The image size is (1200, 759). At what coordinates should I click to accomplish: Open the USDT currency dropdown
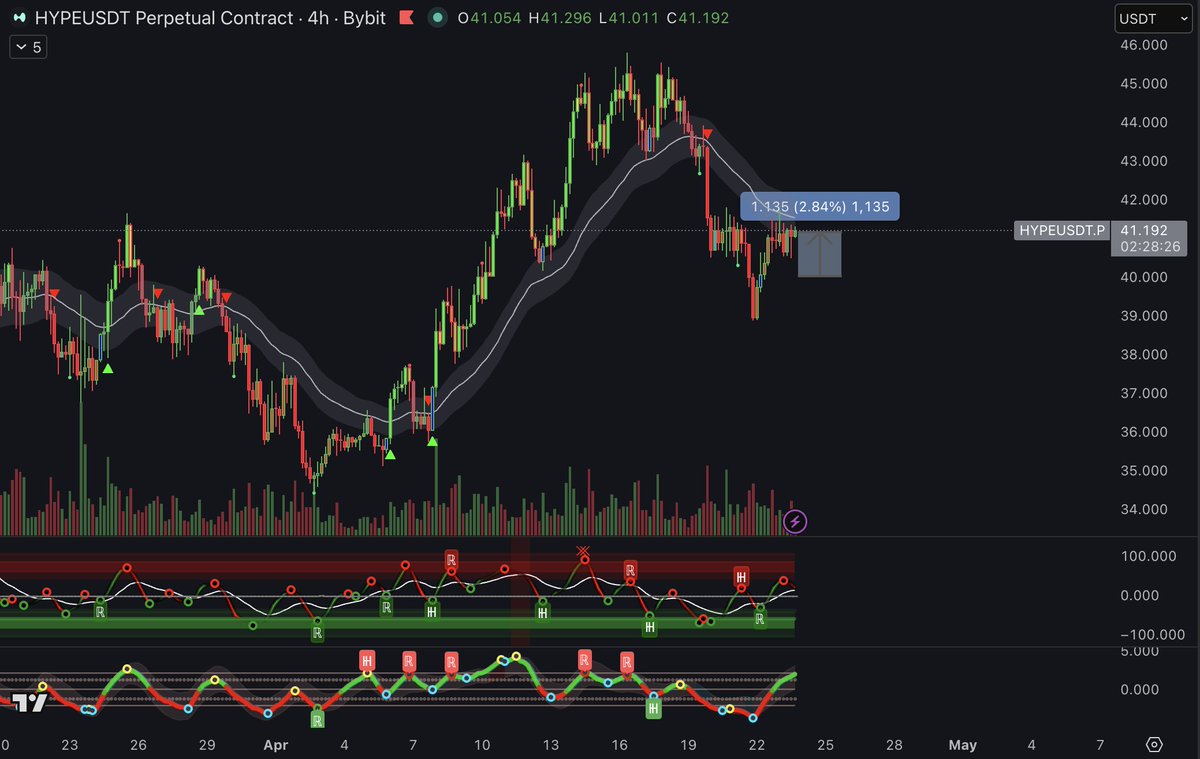point(1152,18)
